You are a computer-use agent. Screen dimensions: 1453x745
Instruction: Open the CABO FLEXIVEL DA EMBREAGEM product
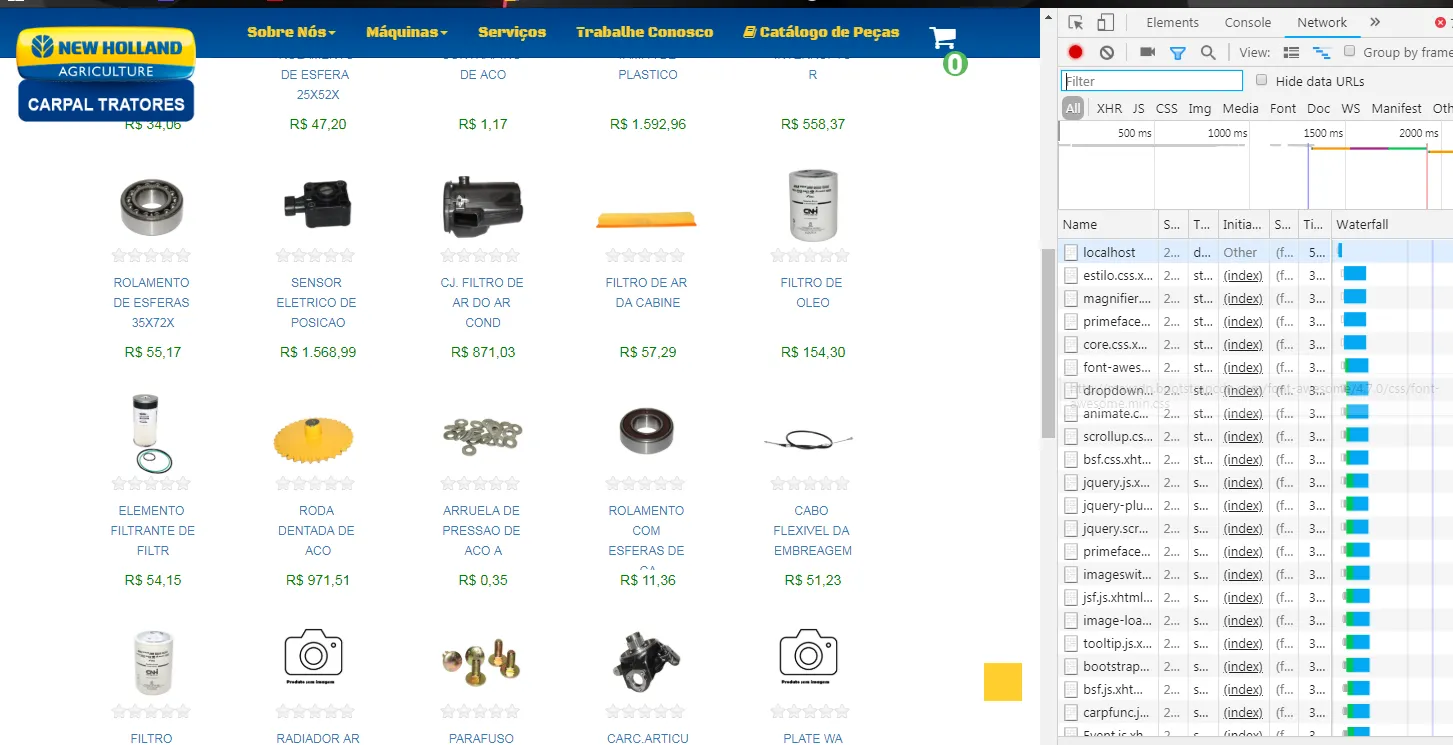click(x=813, y=530)
